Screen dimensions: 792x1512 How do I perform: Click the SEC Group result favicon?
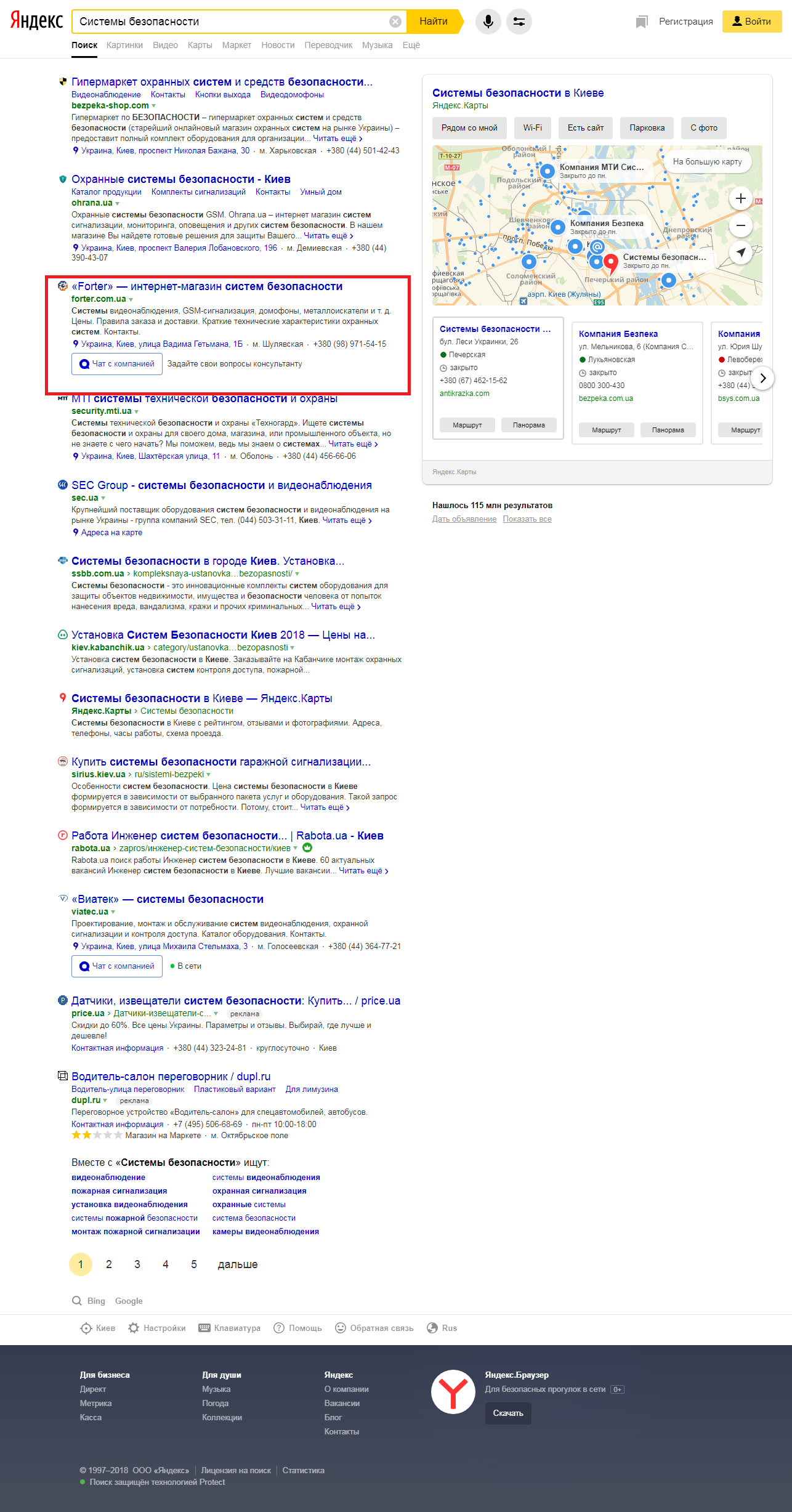click(62, 485)
